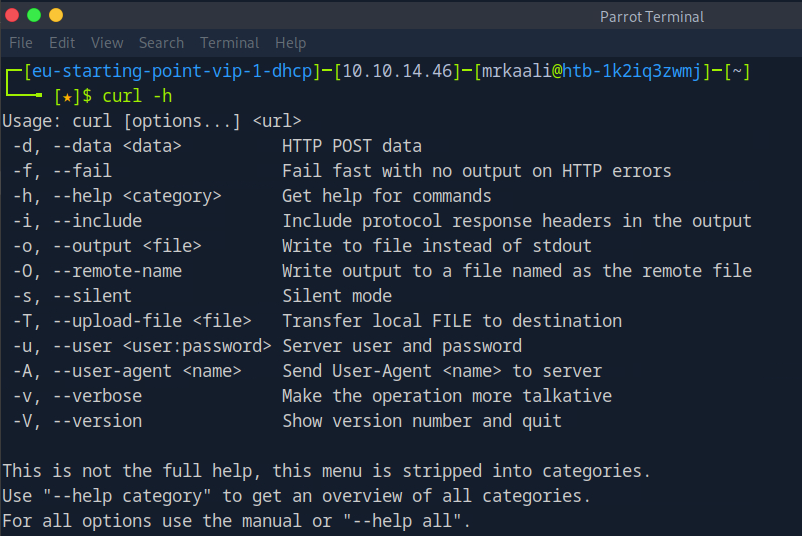Viewport: 802px width, 536px height.
Task: Click the 'Usage: curl [options...] <url>' line
Action: (x=152, y=121)
